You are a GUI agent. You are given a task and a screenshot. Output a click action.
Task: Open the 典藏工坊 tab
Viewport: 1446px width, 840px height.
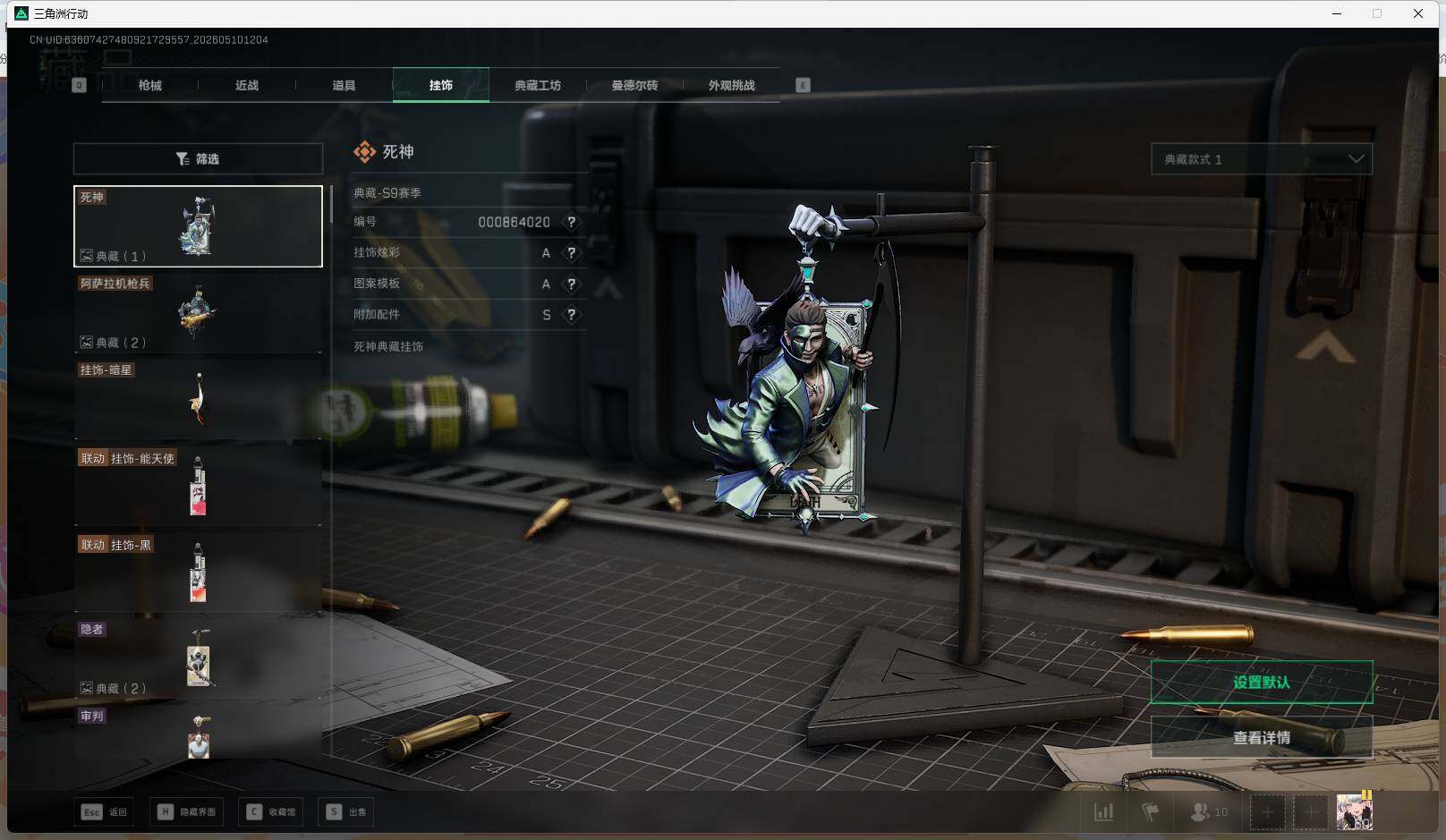click(538, 85)
